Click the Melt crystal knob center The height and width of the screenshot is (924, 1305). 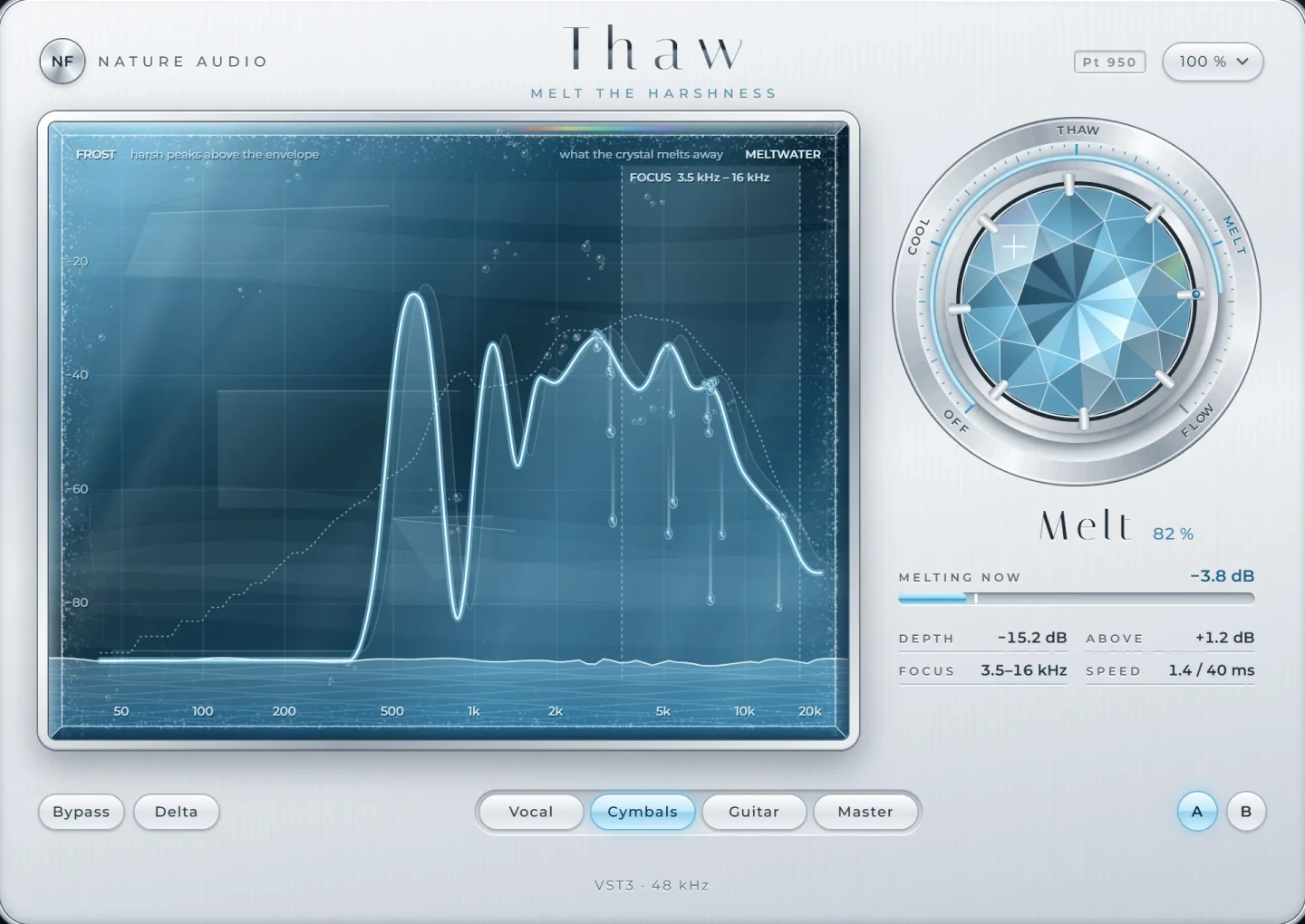[x=1077, y=303]
